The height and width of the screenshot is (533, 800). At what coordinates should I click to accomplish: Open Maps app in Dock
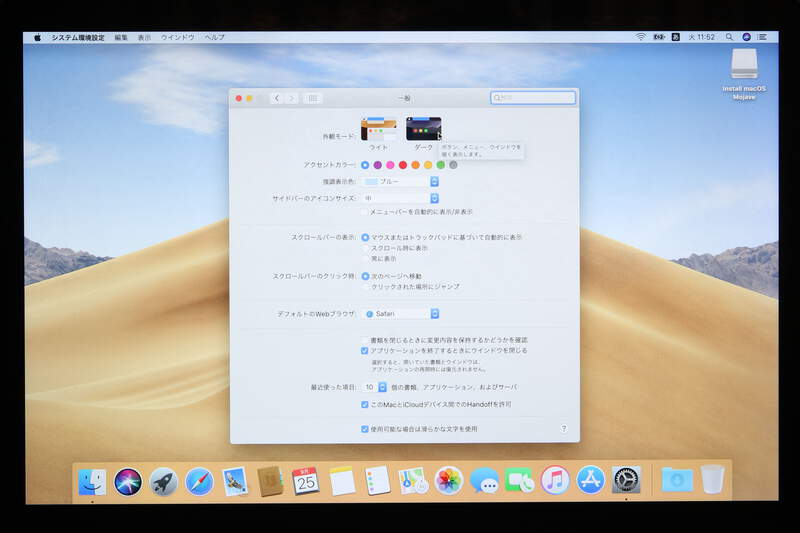coord(413,481)
